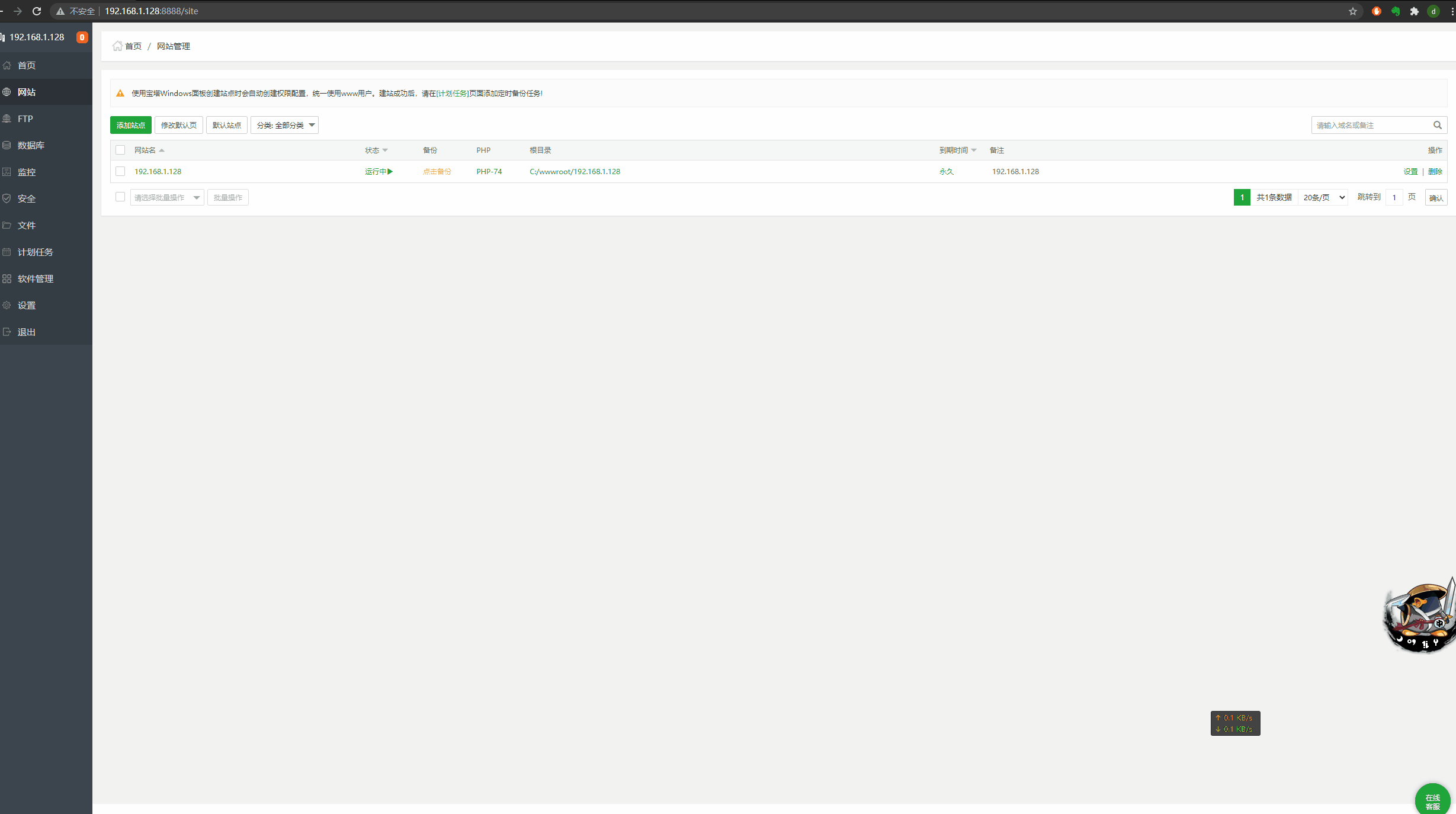
Task: Click 永久 expiration link
Action: pos(947,172)
